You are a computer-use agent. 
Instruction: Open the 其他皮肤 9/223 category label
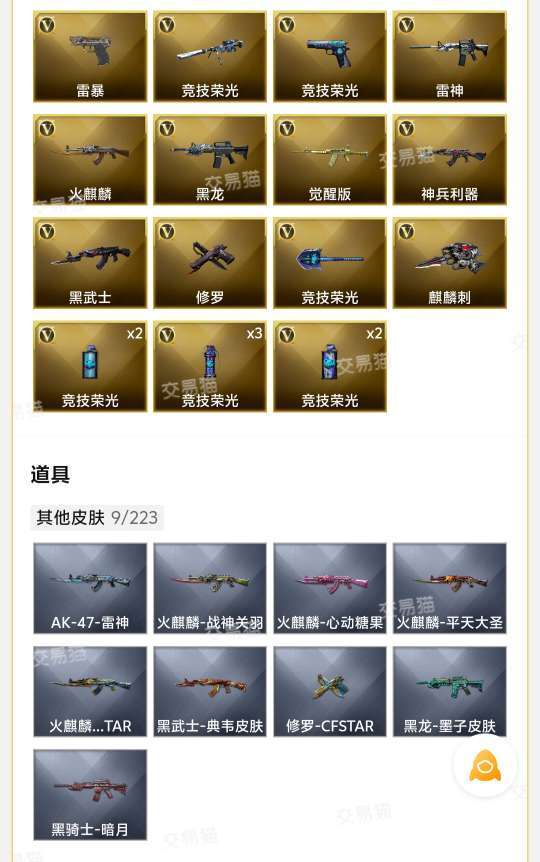pos(97,517)
